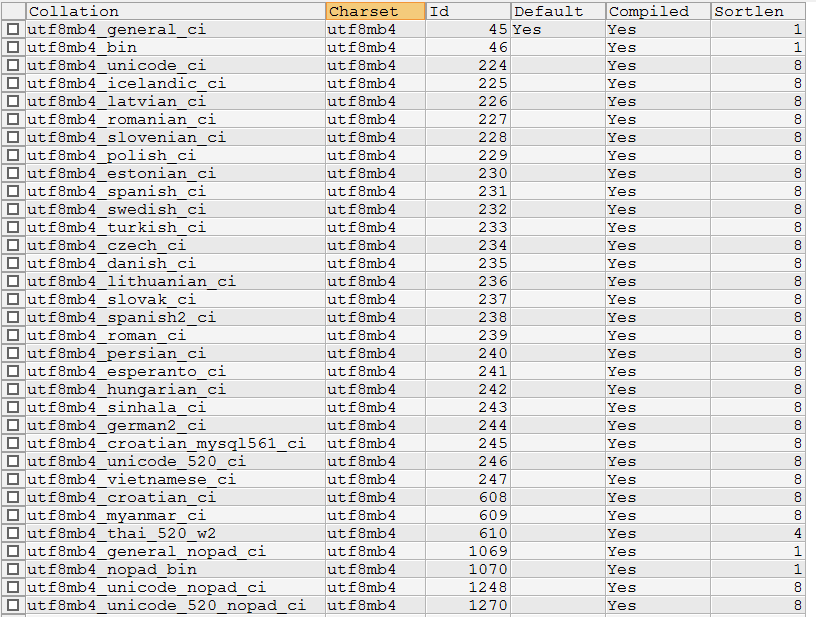Select the utf8mb4_croatian_mysql561_ci collation name

[166, 444]
